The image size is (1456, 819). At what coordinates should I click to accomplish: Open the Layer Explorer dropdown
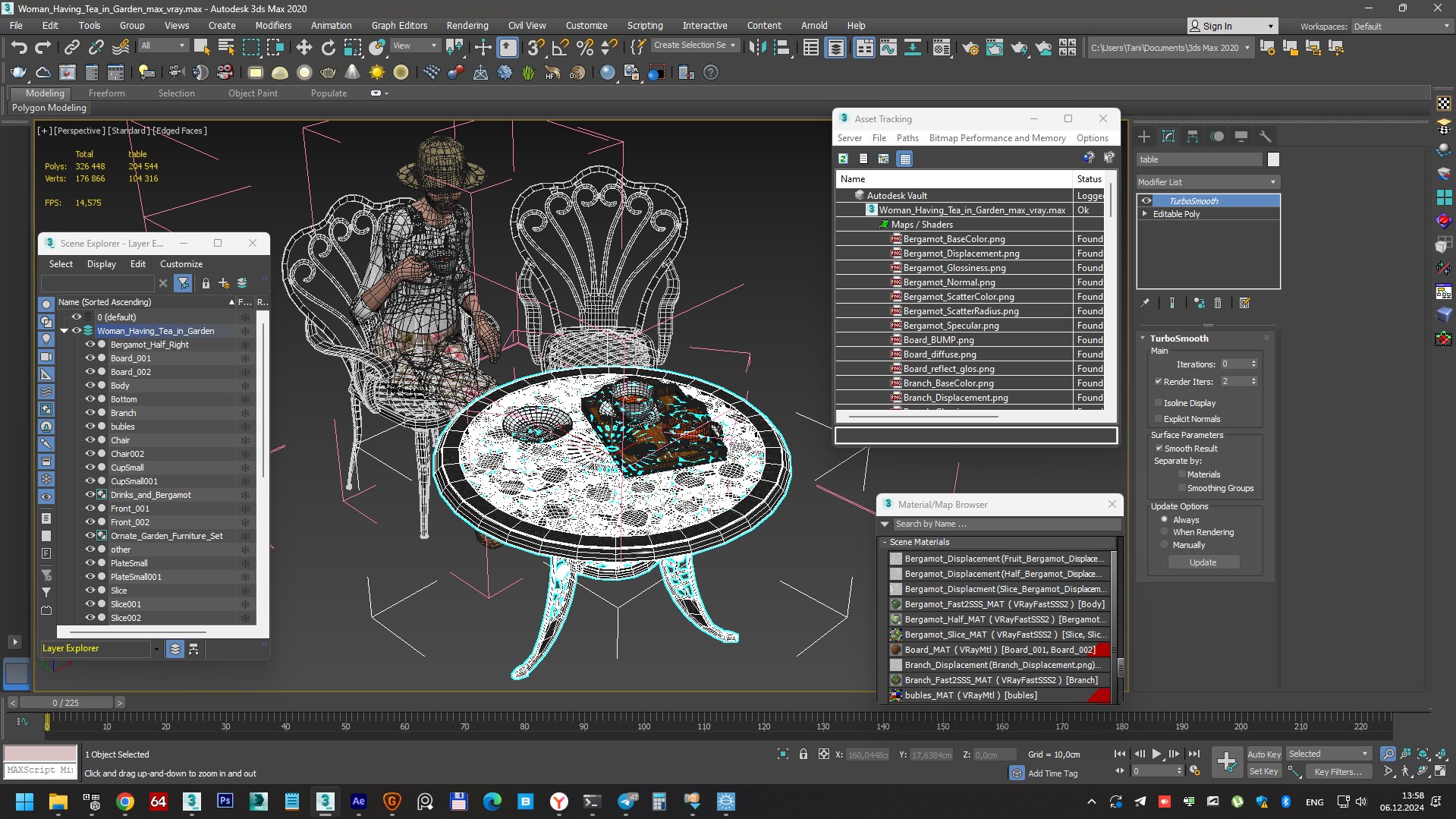coord(156,649)
